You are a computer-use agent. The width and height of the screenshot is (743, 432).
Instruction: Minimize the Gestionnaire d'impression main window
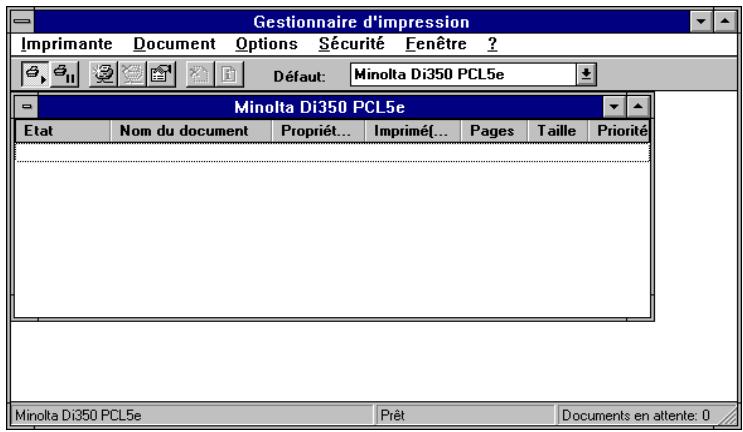(x=701, y=21)
